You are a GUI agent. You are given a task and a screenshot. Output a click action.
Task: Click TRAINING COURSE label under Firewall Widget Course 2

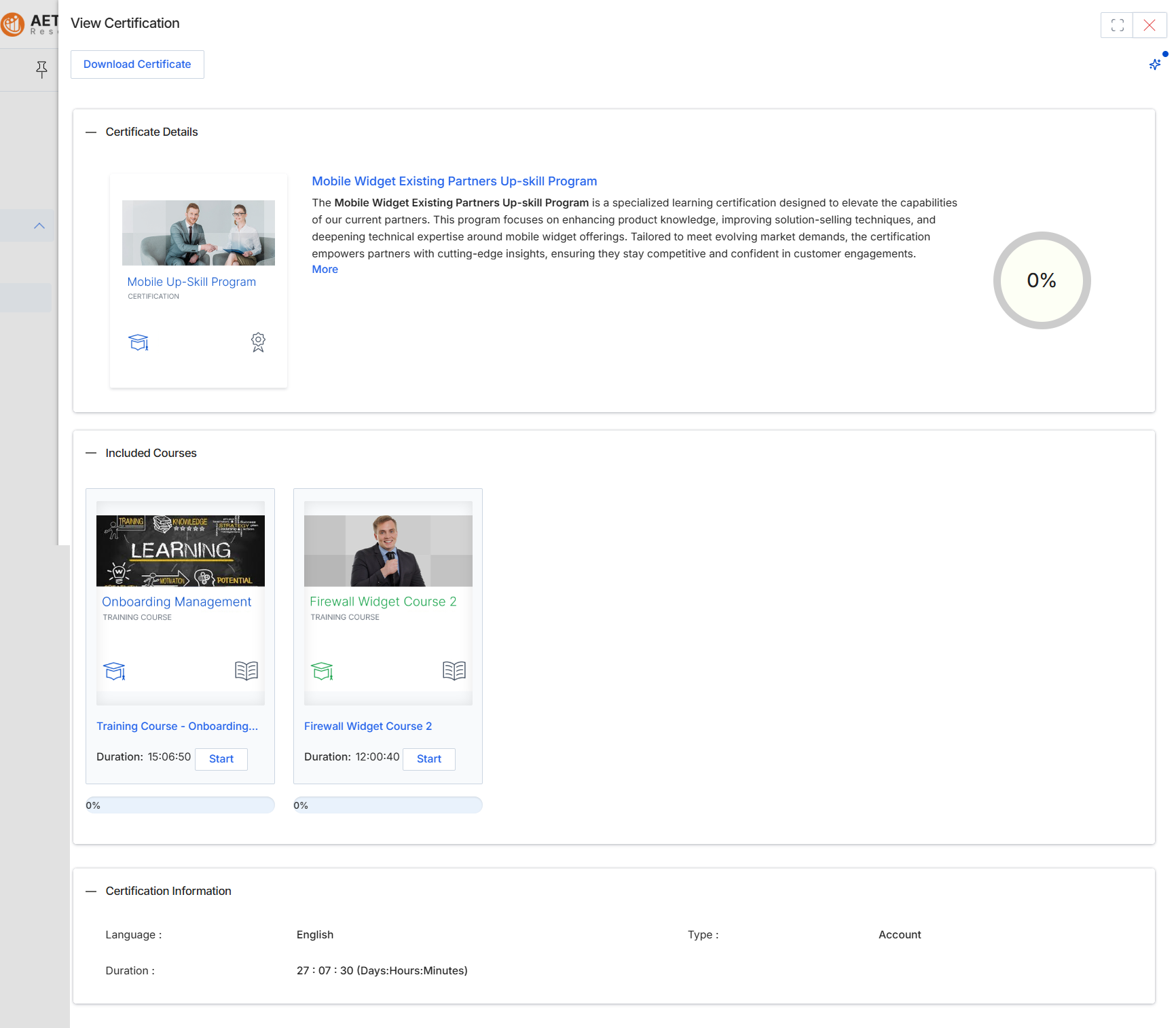[345, 618]
